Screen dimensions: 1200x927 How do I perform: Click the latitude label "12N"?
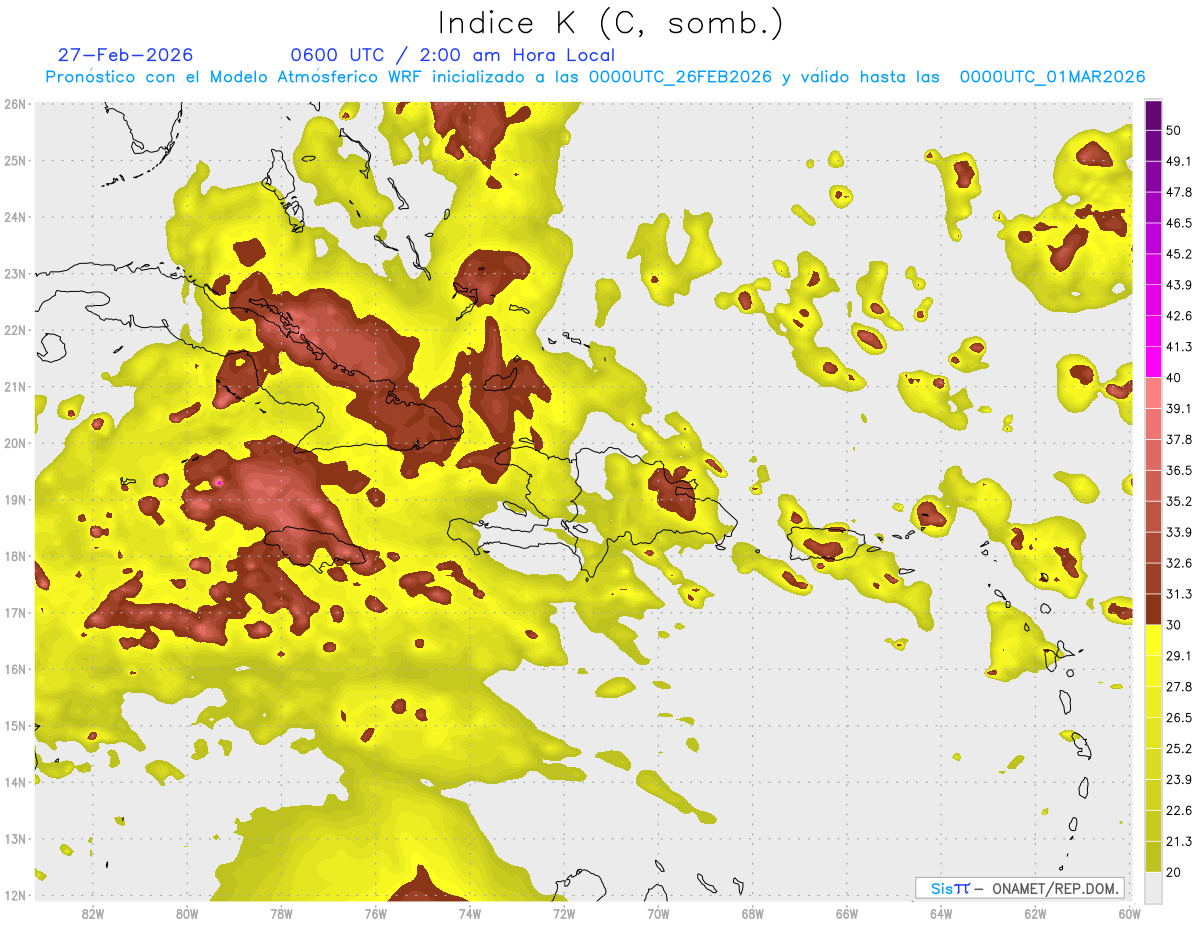[x=15, y=895]
